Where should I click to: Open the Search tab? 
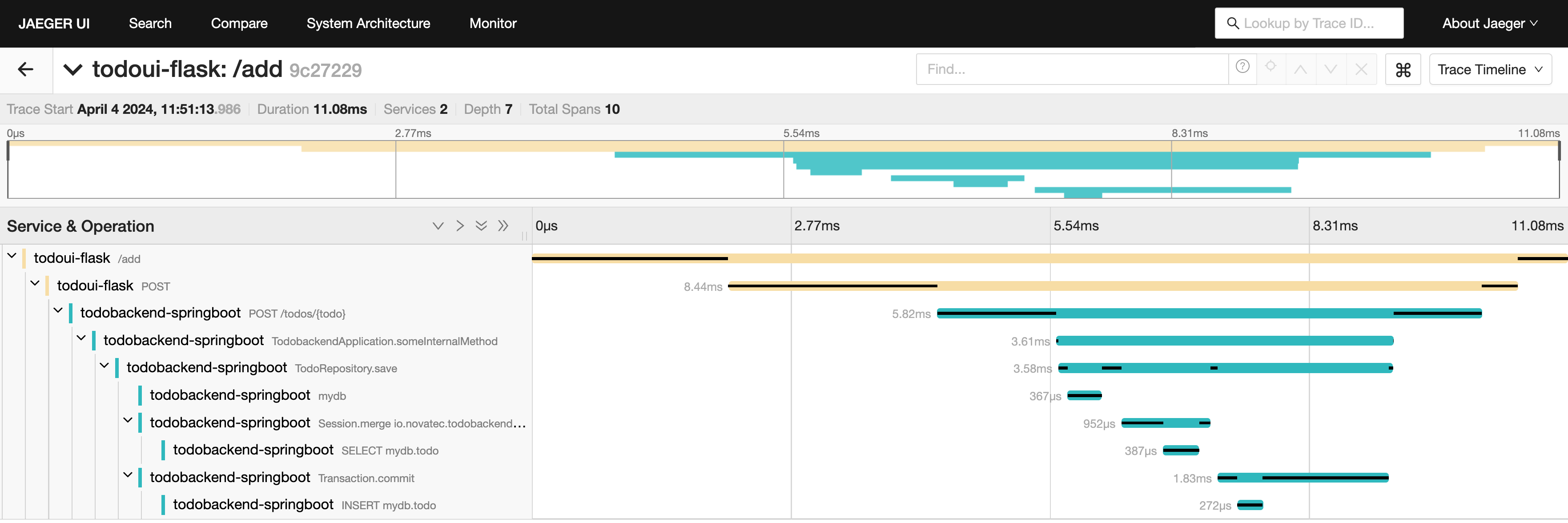pos(150,23)
